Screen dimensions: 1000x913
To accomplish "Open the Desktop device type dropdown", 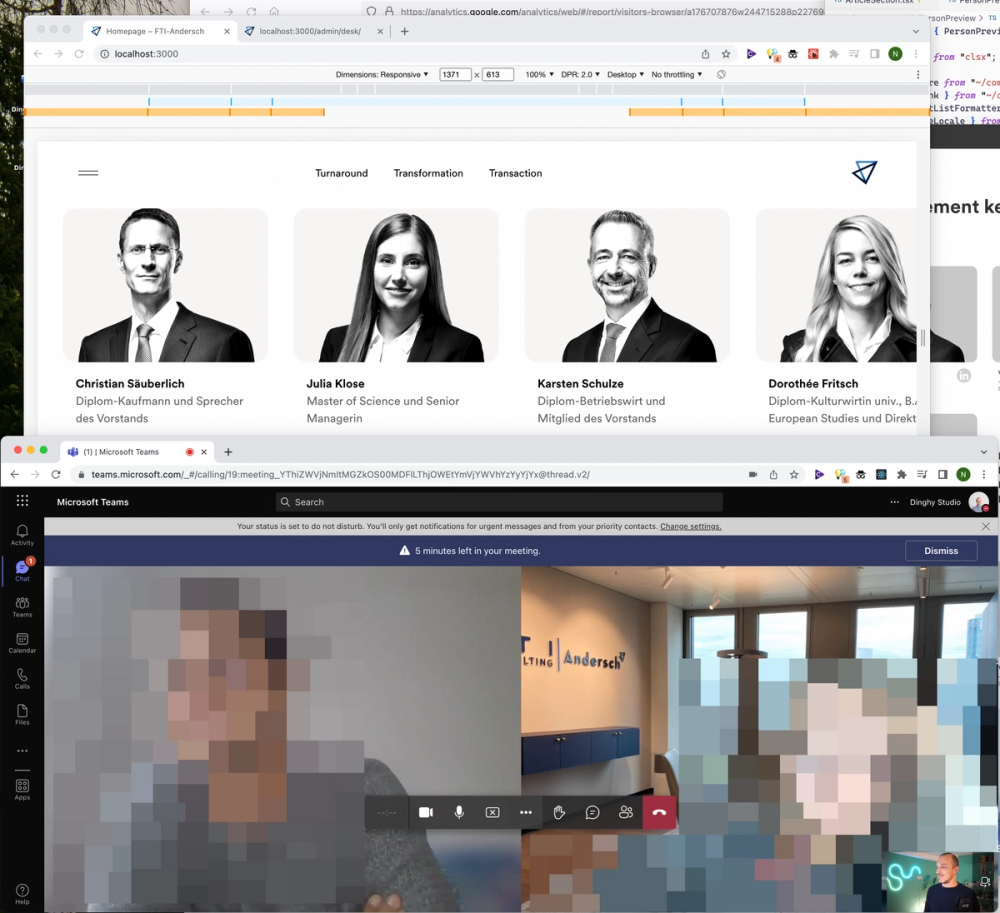I will [x=626, y=75].
